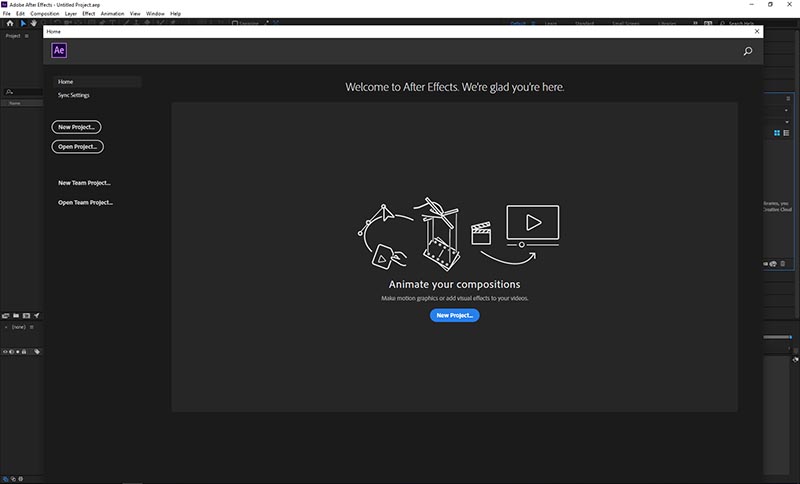
Task: Open second dropdown arrow in Libraries panel
Action: (787, 122)
